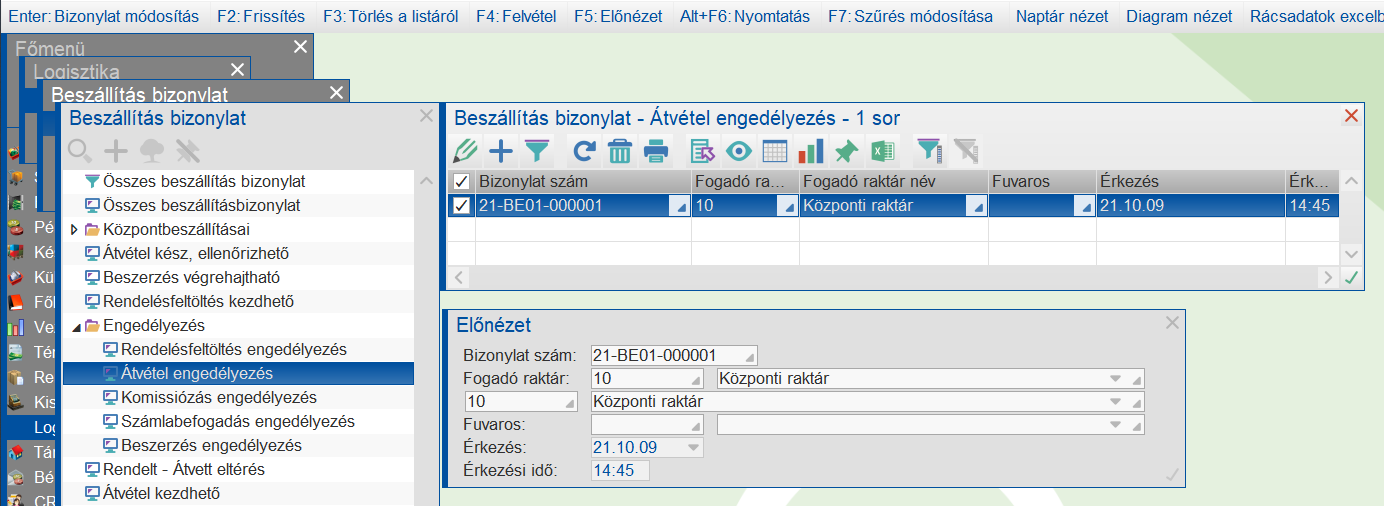Sort by Fogadó raktár név column header

(x=893, y=182)
